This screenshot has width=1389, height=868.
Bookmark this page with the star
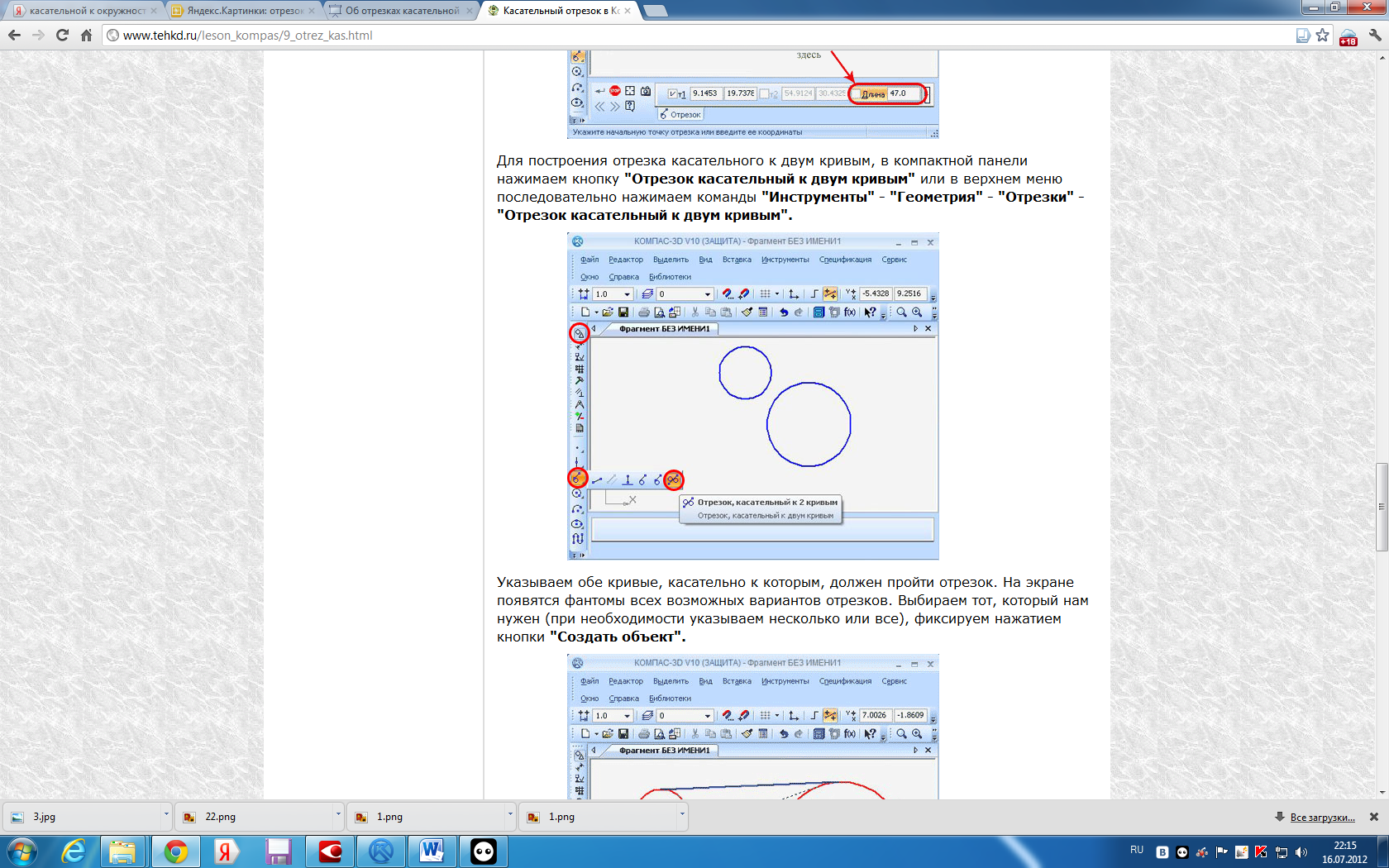(x=1322, y=35)
